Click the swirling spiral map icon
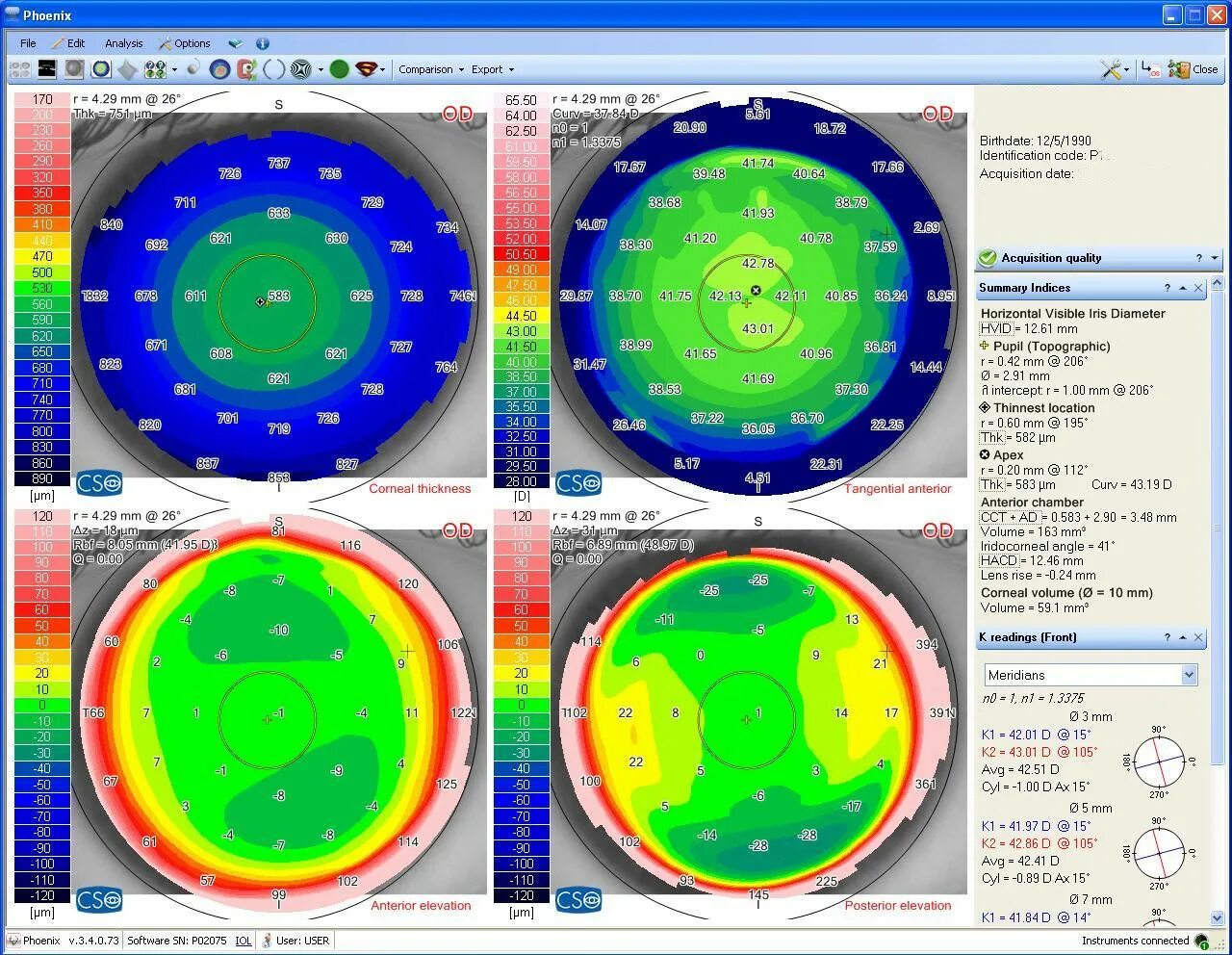 (301, 69)
